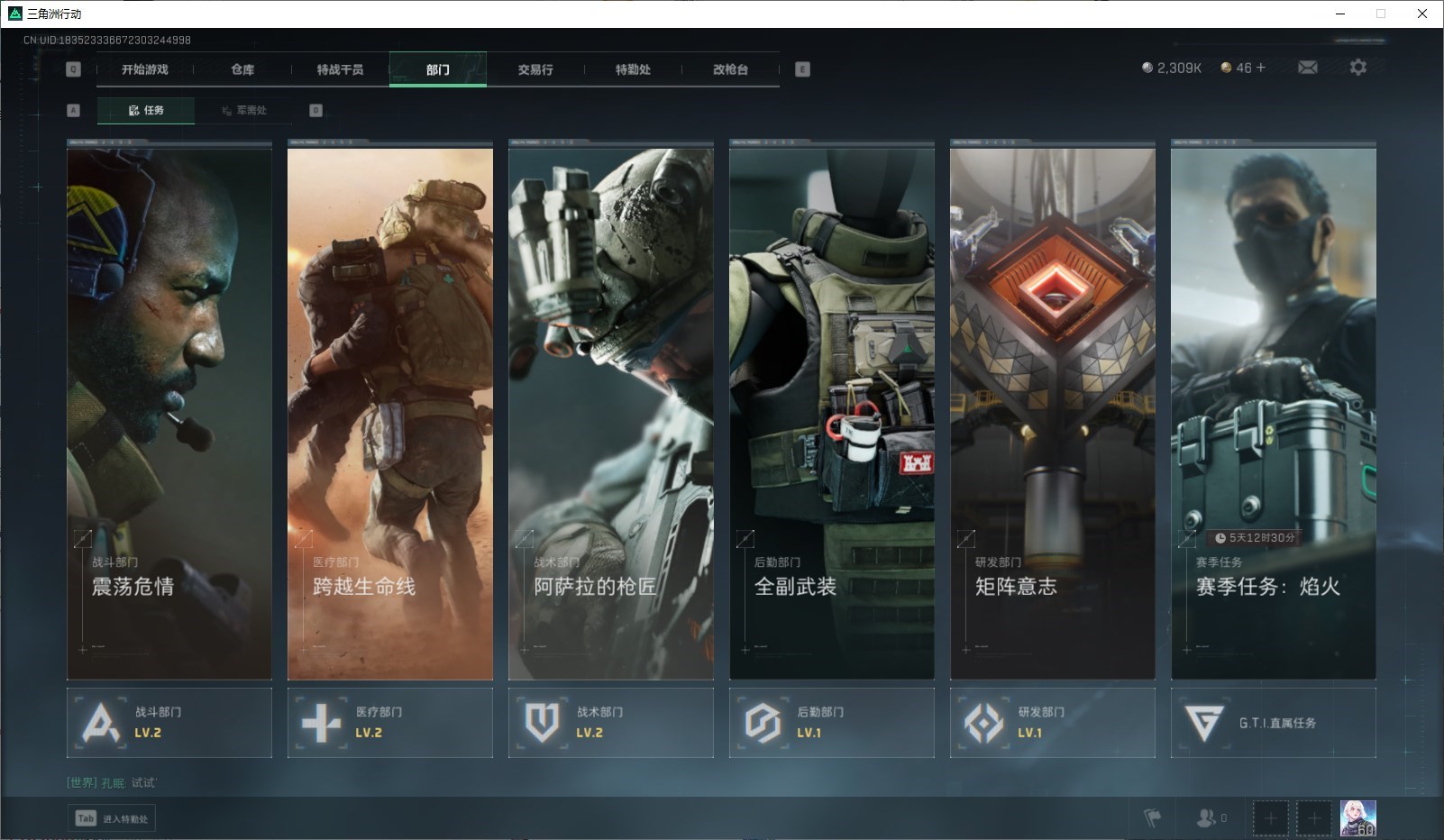
Task: Click the 战术部门 LV.2 button
Action: point(611,723)
